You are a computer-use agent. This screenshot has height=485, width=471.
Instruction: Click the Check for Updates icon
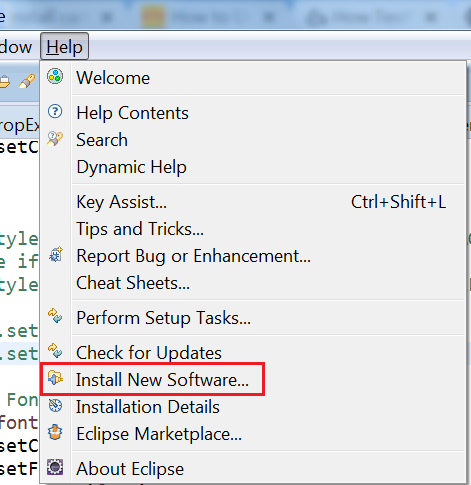click(55, 351)
